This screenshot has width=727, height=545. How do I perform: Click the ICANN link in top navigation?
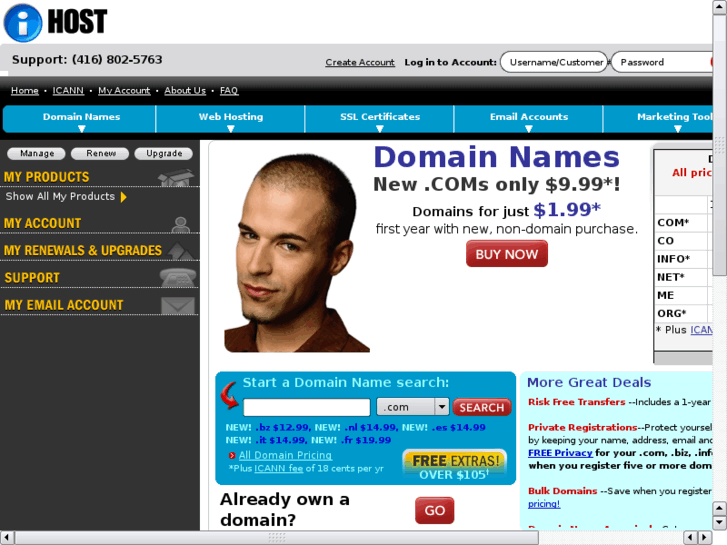click(68, 90)
